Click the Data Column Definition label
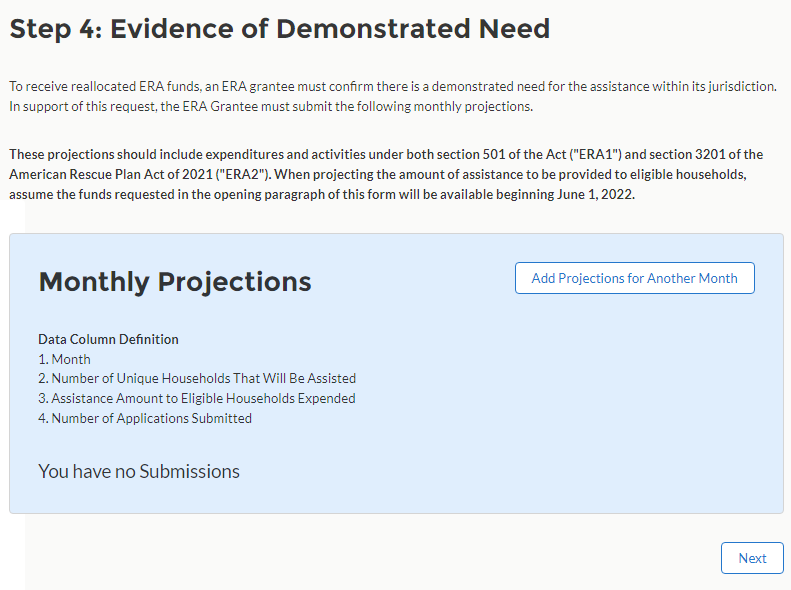Viewport: 791px width, 590px height. click(108, 339)
